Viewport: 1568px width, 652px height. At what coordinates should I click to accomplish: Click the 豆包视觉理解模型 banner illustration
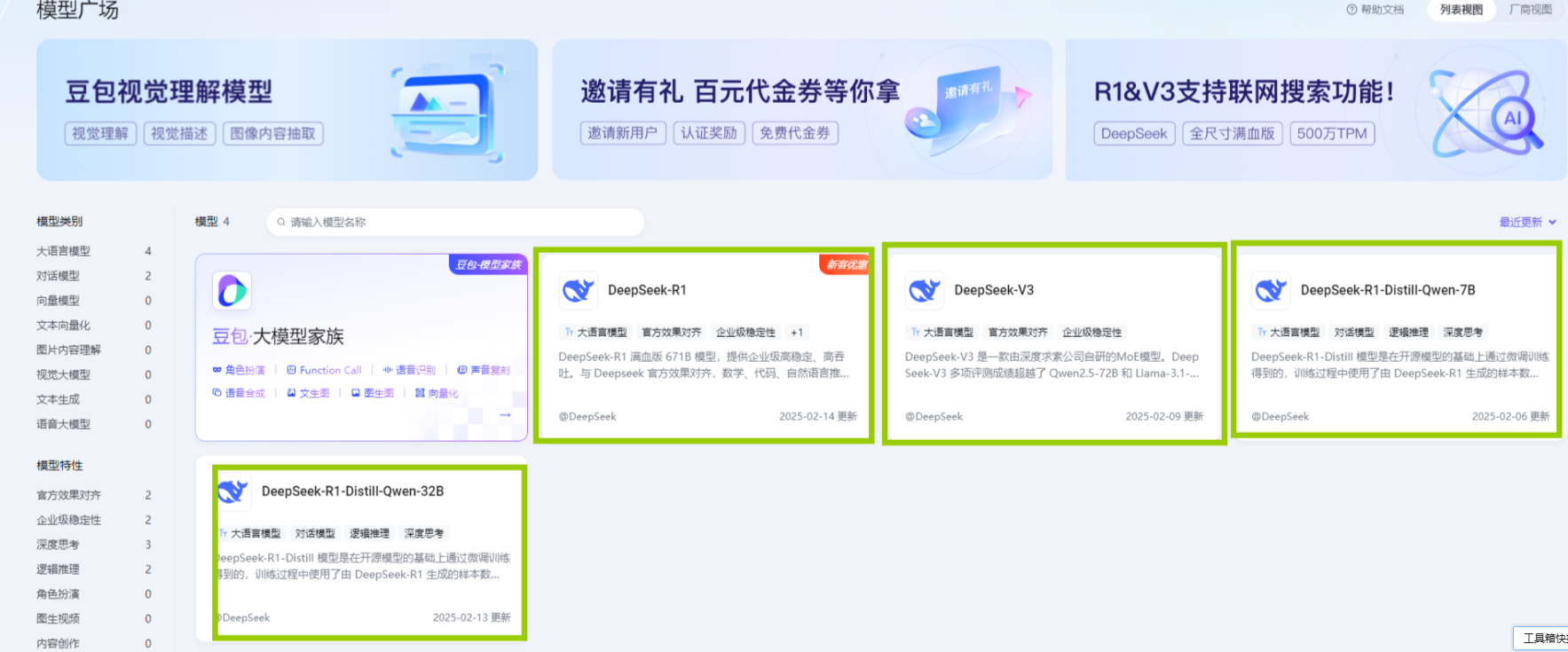(x=448, y=114)
